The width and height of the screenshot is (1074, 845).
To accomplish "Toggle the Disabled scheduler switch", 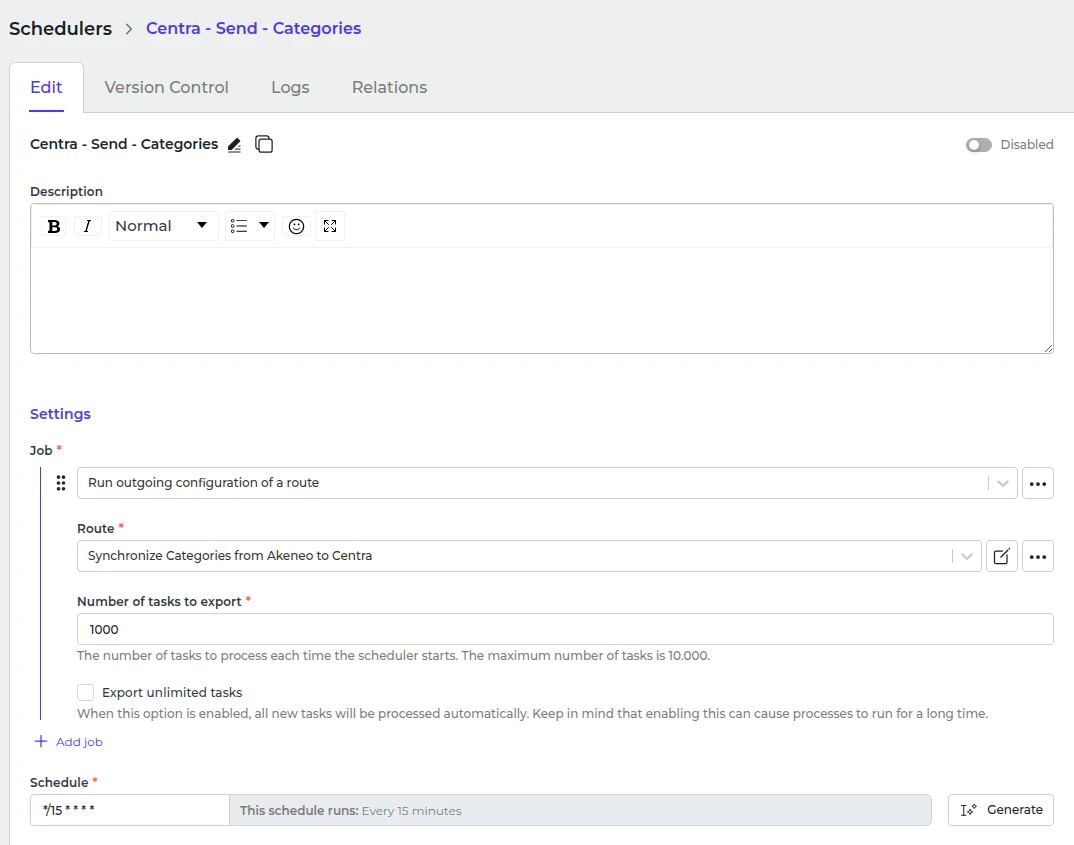I will [979, 145].
